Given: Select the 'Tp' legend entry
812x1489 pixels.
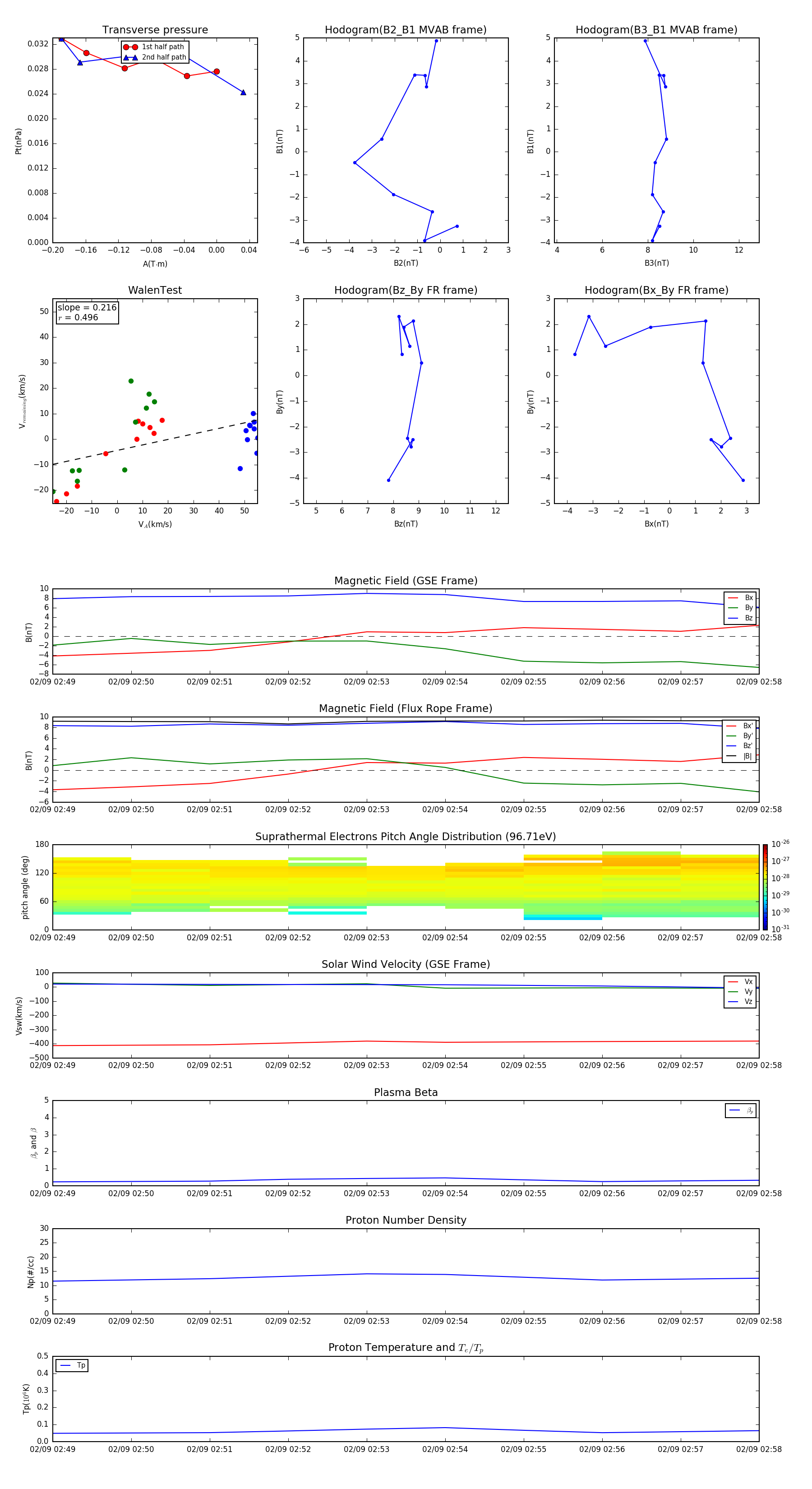Looking at the screenshot, I should click(x=72, y=1365).
